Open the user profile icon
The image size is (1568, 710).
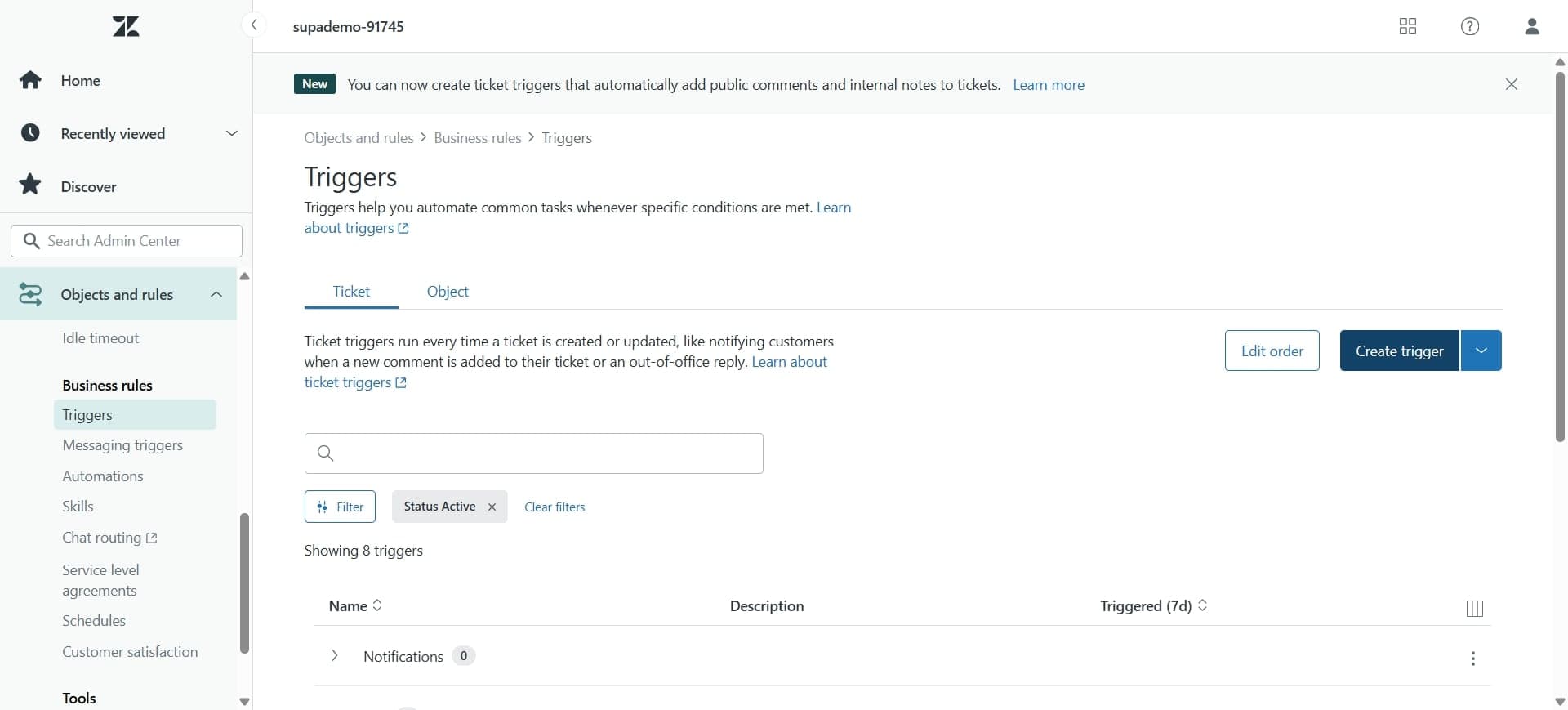click(x=1531, y=27)
